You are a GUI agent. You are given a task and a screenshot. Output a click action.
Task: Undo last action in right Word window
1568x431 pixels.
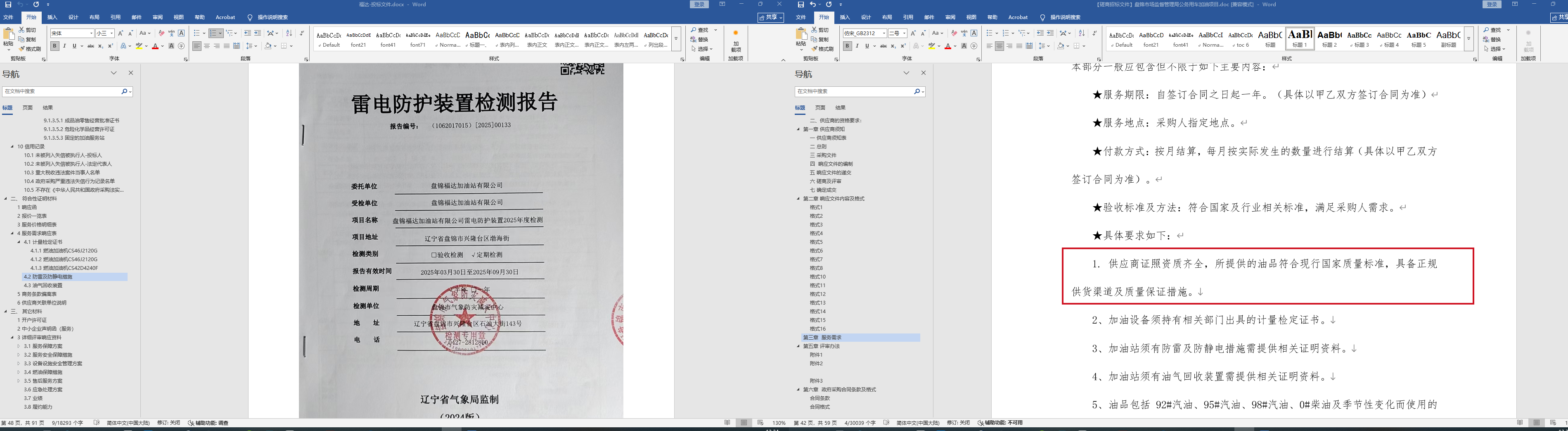pyautogui.click(x=813, y=4)
